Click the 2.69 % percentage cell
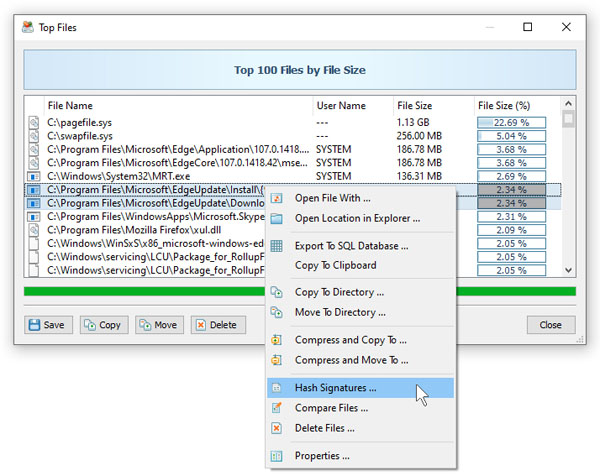Viewport: 600px width, 476px height. coord(511,176)
